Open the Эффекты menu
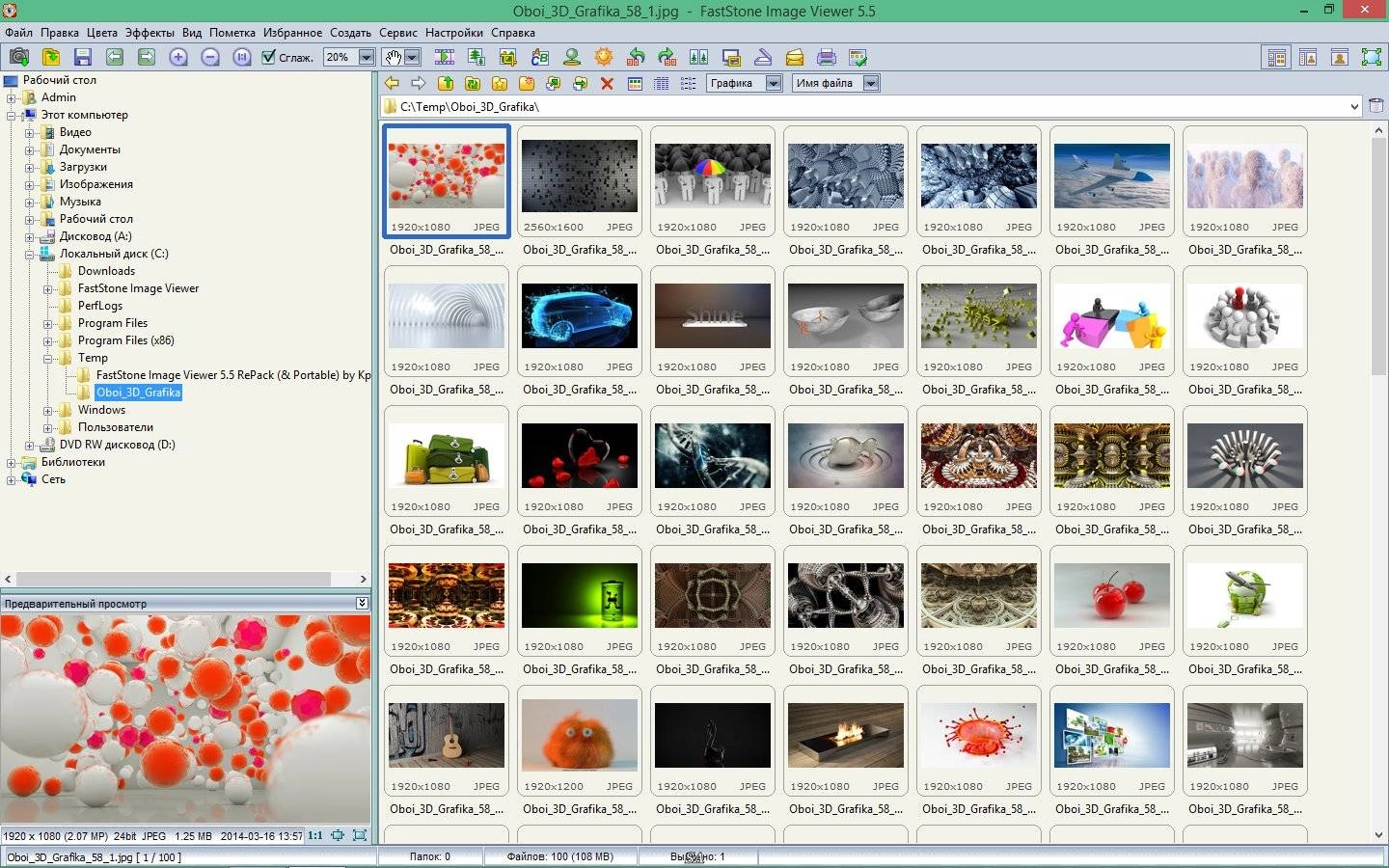 [150, 32]
